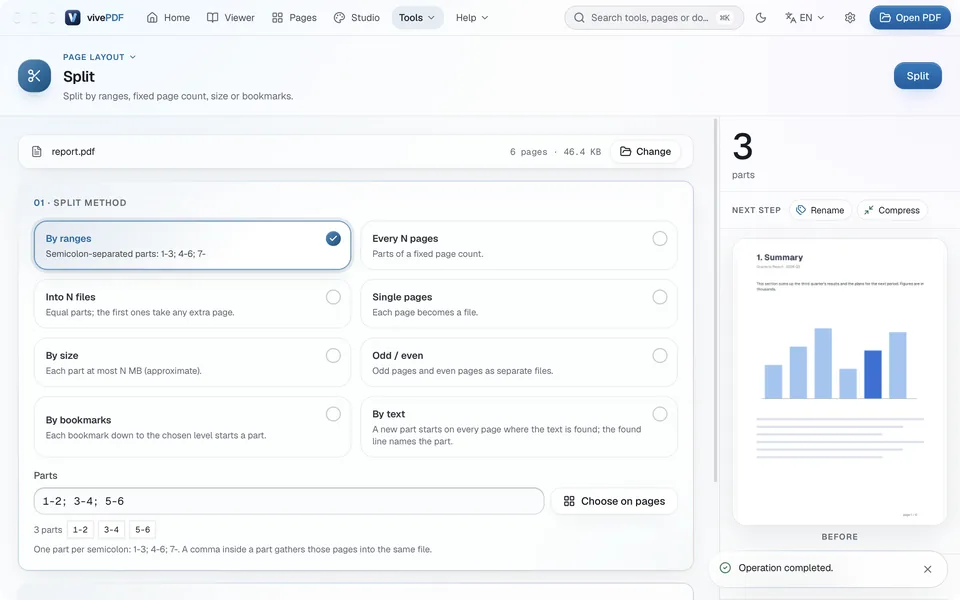
Task: Click the vivePDF logo icon
Action: 73,18
